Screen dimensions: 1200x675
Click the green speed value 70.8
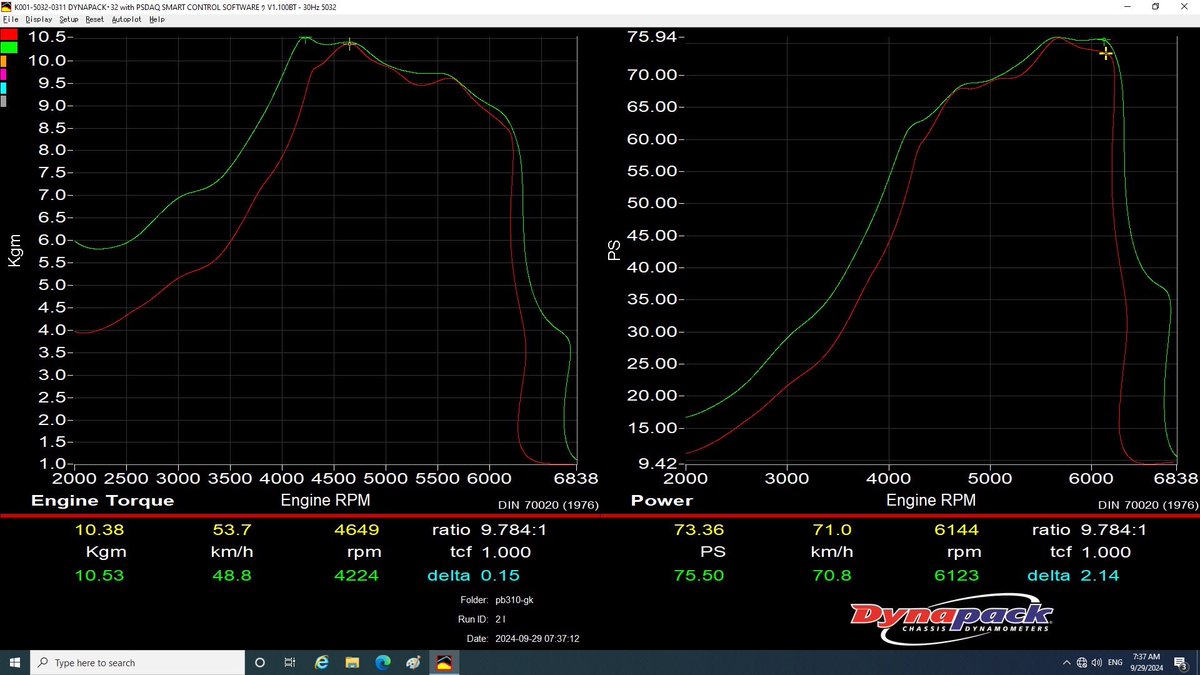coord(831,575)
